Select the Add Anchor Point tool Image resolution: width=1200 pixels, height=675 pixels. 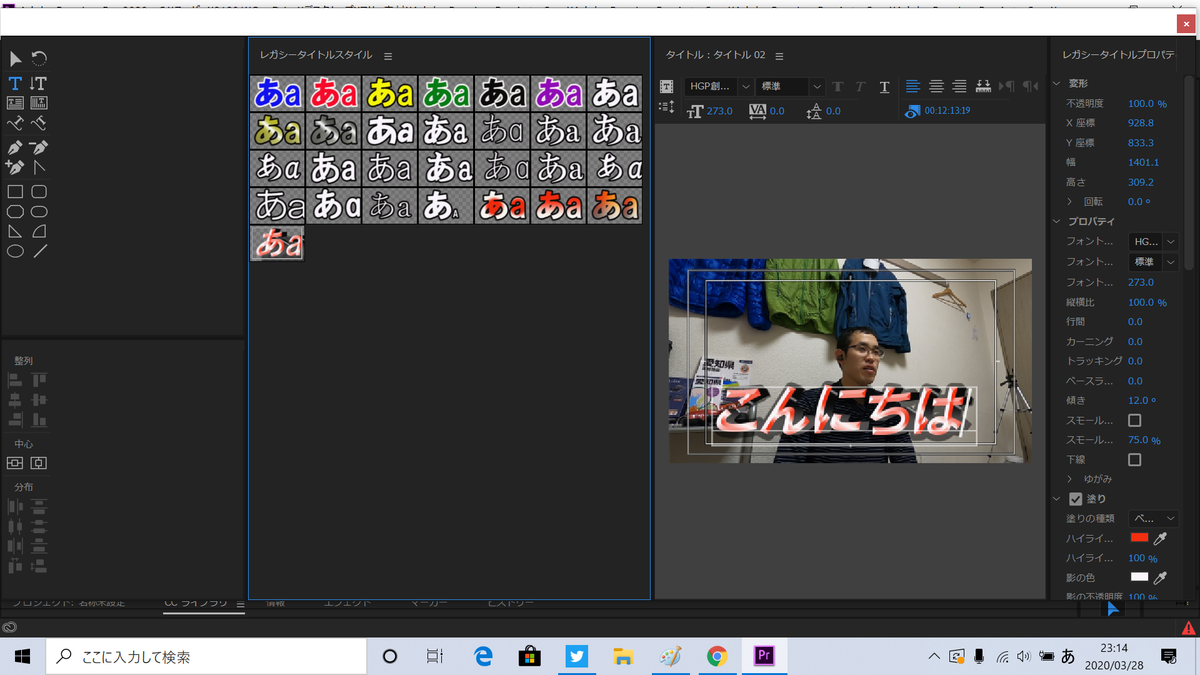click(15, 167)
